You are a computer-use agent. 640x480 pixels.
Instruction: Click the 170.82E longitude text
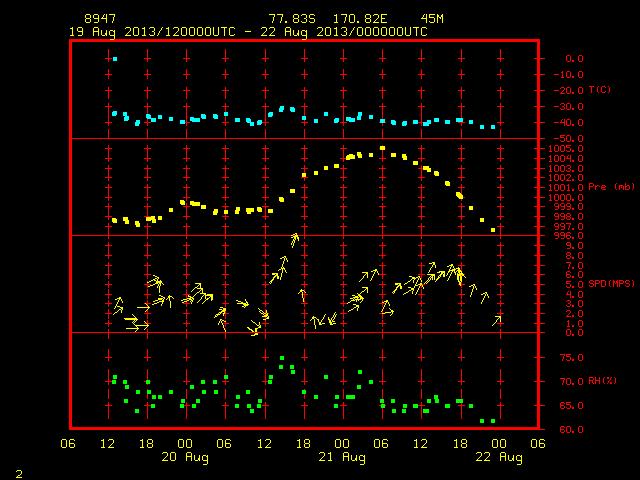point(360,19)
